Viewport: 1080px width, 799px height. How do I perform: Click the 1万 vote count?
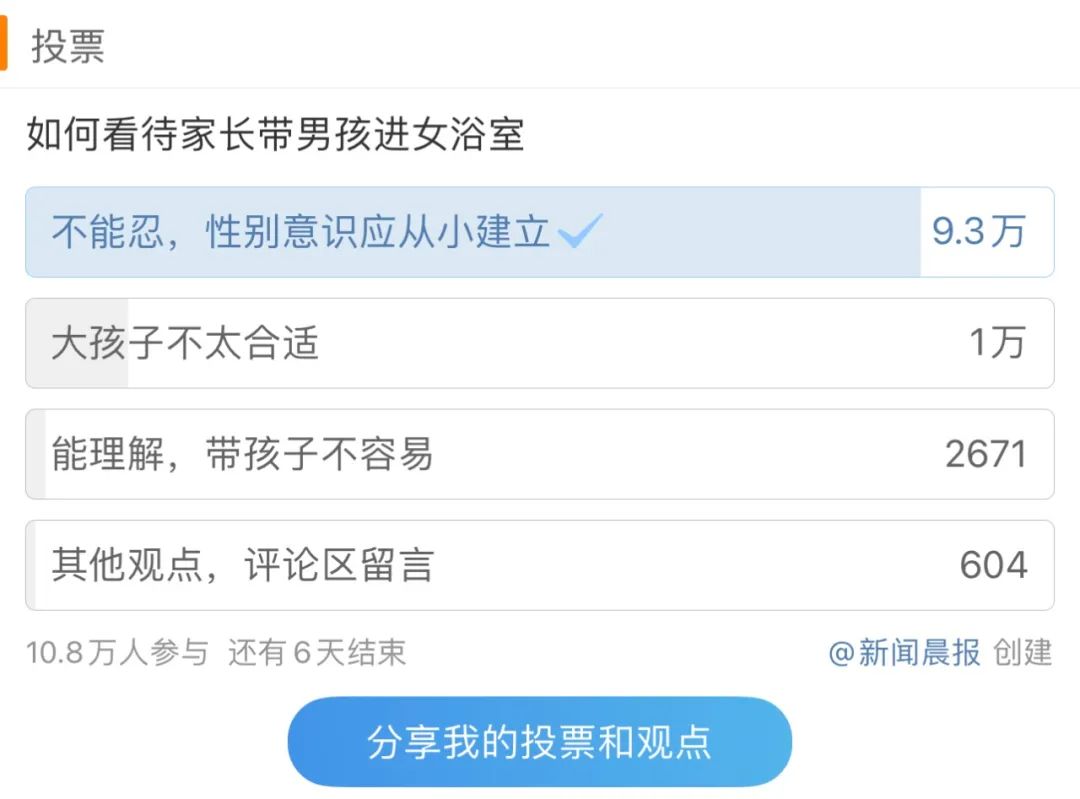click(x=997, y=343)
